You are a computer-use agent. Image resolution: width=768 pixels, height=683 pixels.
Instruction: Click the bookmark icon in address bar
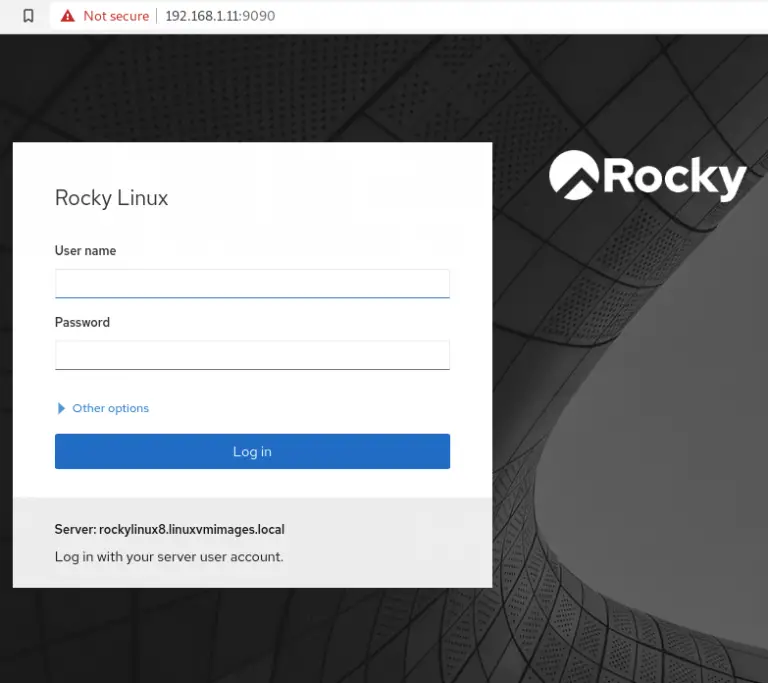[x=28, y=16]
